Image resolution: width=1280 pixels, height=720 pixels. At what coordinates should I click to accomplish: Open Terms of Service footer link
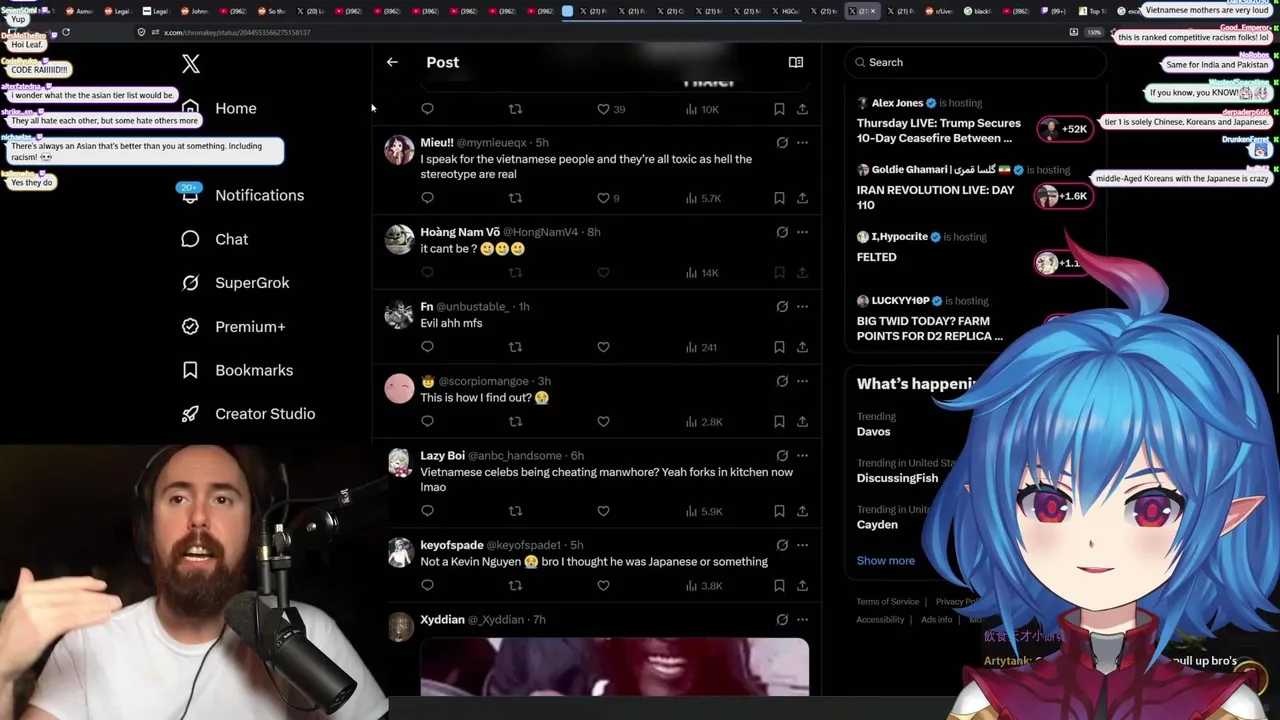click(x=887, y=602)
